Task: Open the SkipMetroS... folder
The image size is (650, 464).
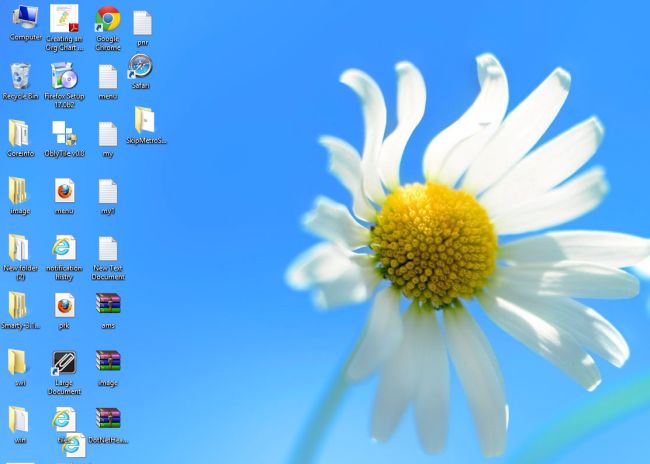Action: click(x=146, y=125)
